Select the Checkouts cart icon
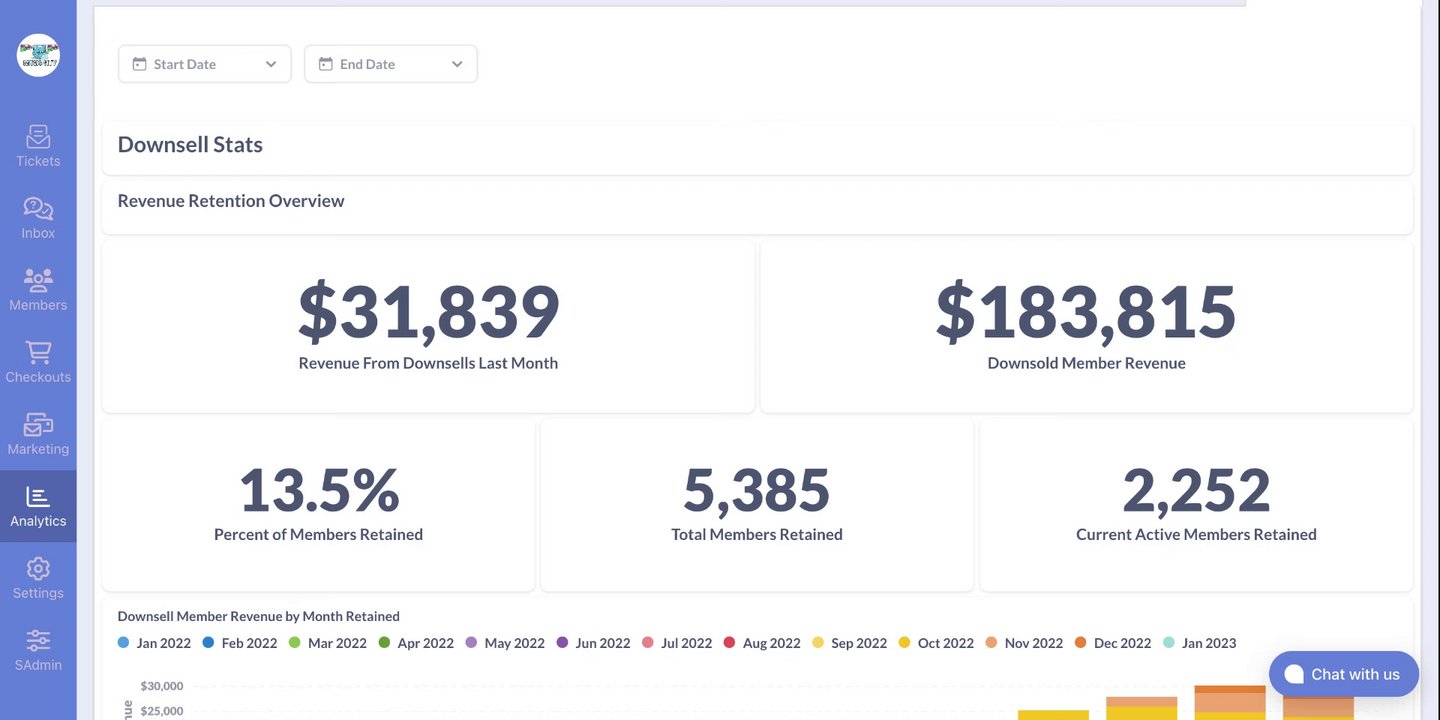The image size is (1440, 720). pyautogui.click(x=38, y=353)
